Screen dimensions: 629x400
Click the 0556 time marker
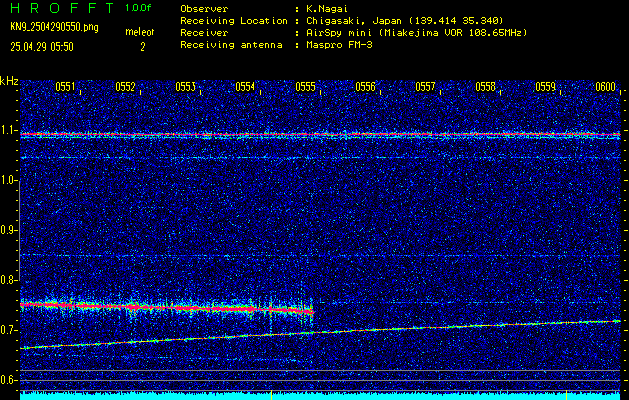(365, 87)
